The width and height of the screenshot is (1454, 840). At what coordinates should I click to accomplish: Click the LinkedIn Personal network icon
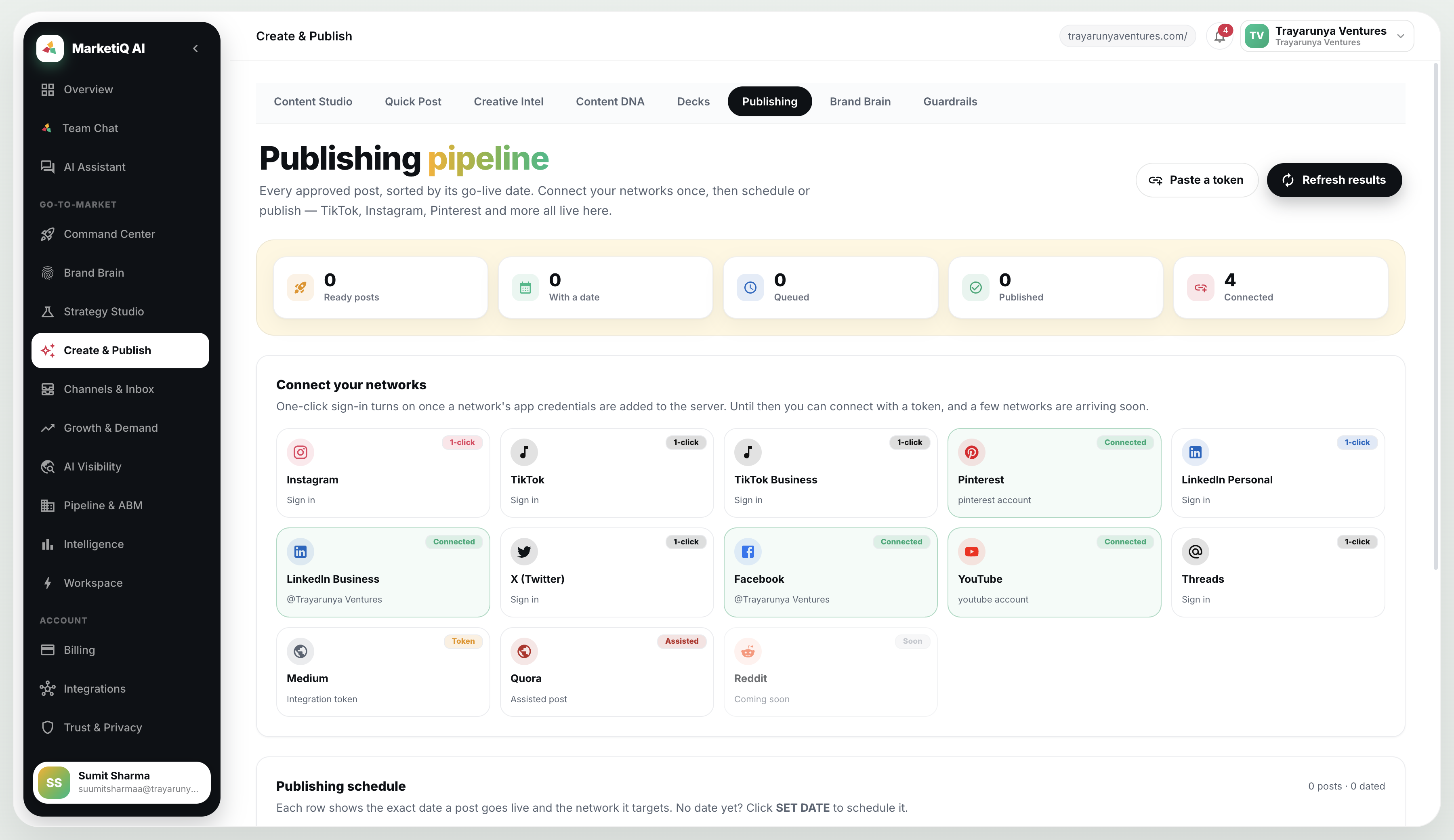(x=1195, y=452)
